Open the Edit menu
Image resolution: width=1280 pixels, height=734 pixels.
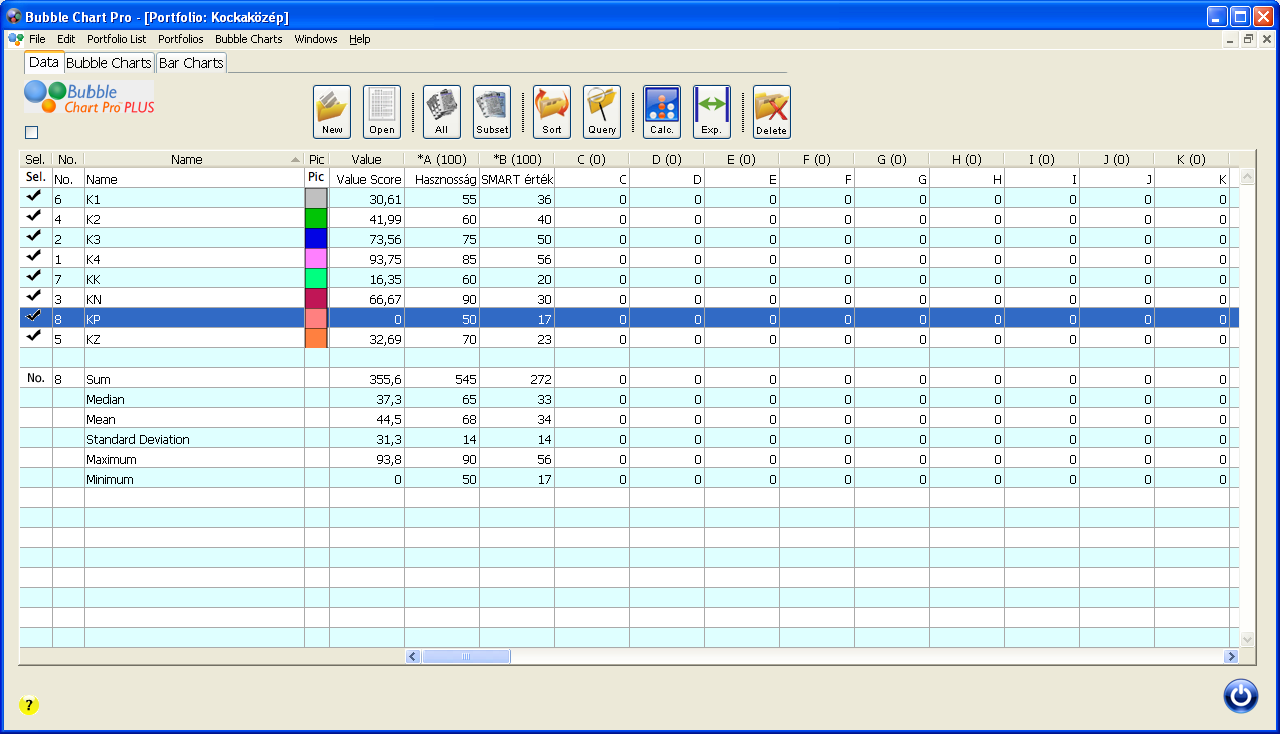pos(66,39)
